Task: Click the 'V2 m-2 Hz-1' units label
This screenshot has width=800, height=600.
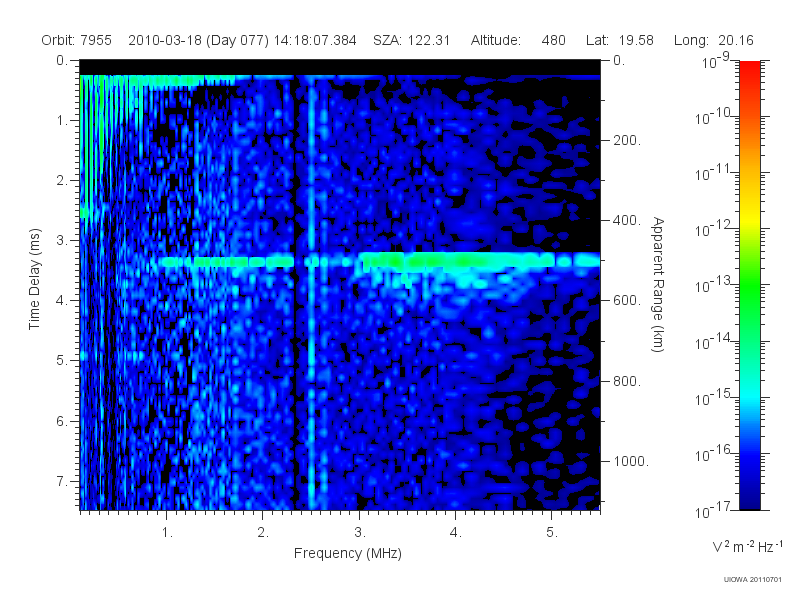Action: pos(747,546)
